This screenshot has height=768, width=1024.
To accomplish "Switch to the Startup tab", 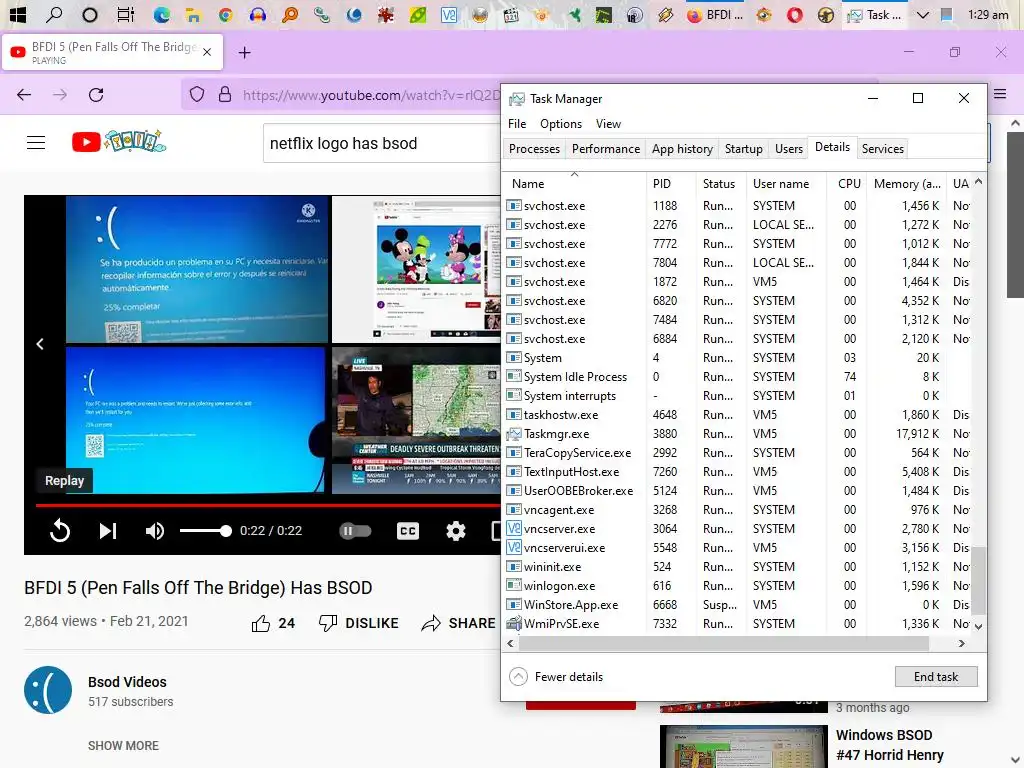I will (x=743, y=149).
